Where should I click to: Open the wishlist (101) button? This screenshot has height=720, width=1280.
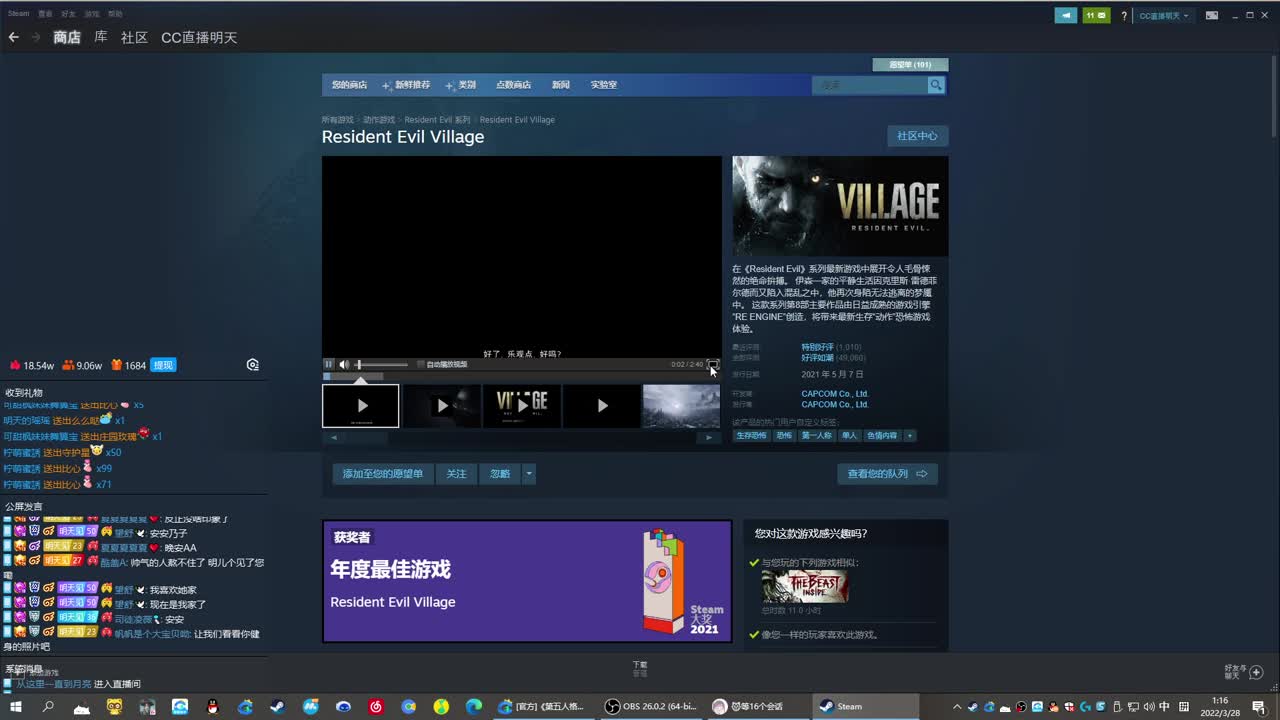(x=910, y=65)
